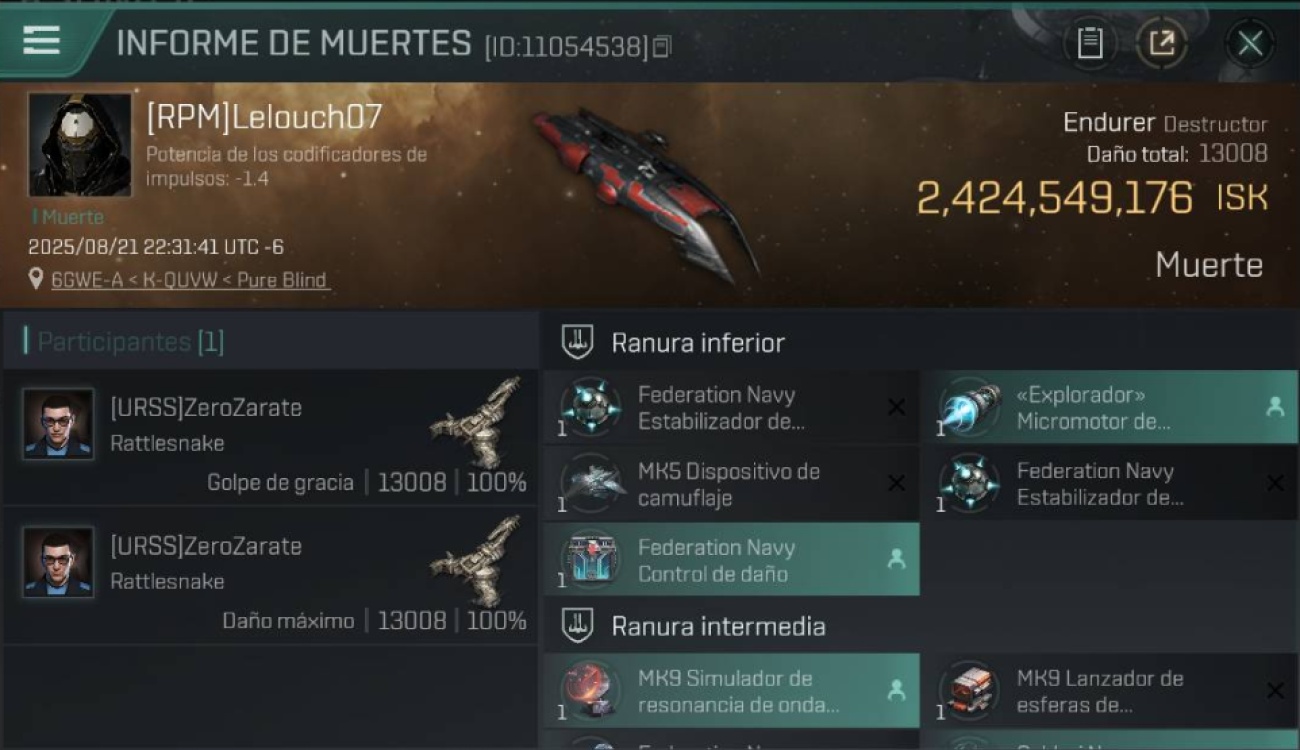Click Lelouch07's pilot portrait

[80, 145]
